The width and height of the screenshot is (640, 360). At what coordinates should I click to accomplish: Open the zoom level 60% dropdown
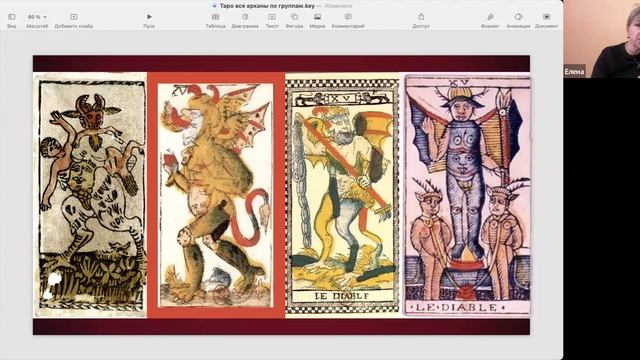coord(37,17)
